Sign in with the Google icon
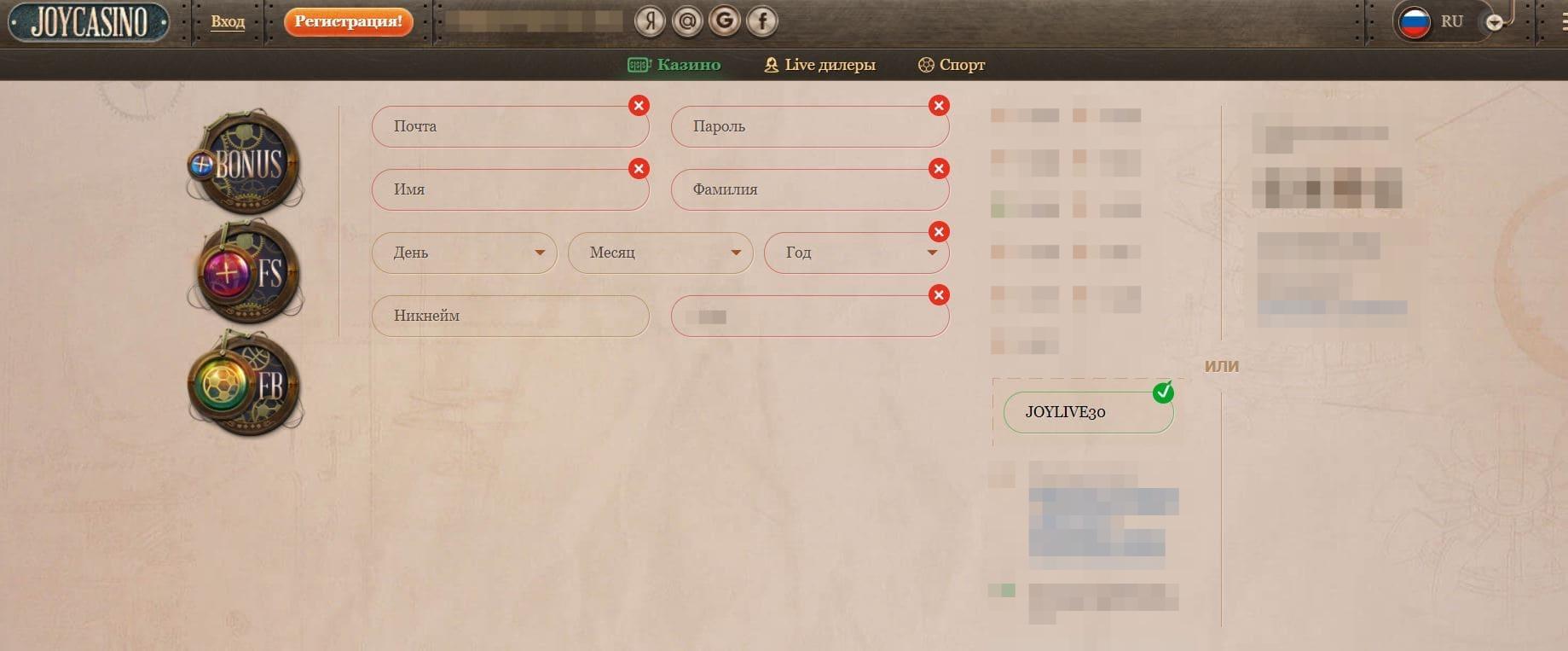 pos(725,21)
